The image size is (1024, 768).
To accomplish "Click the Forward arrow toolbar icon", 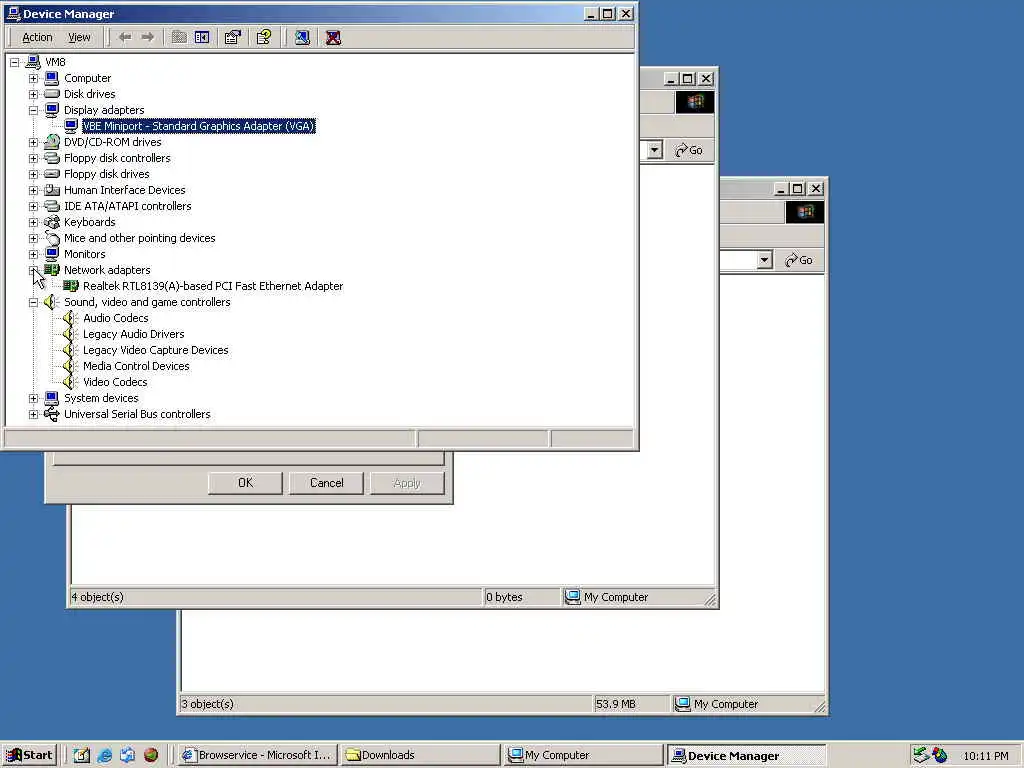I will [148, 37].
